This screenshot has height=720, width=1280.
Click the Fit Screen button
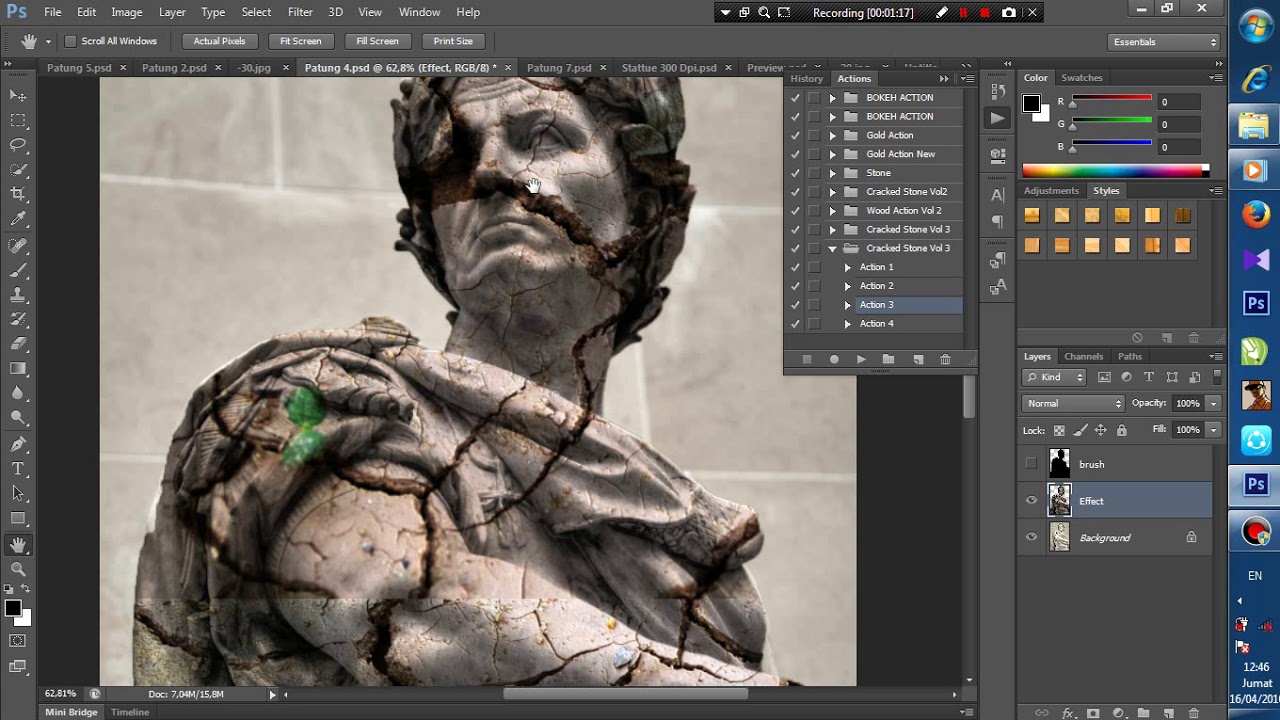[x=300, y=41]
